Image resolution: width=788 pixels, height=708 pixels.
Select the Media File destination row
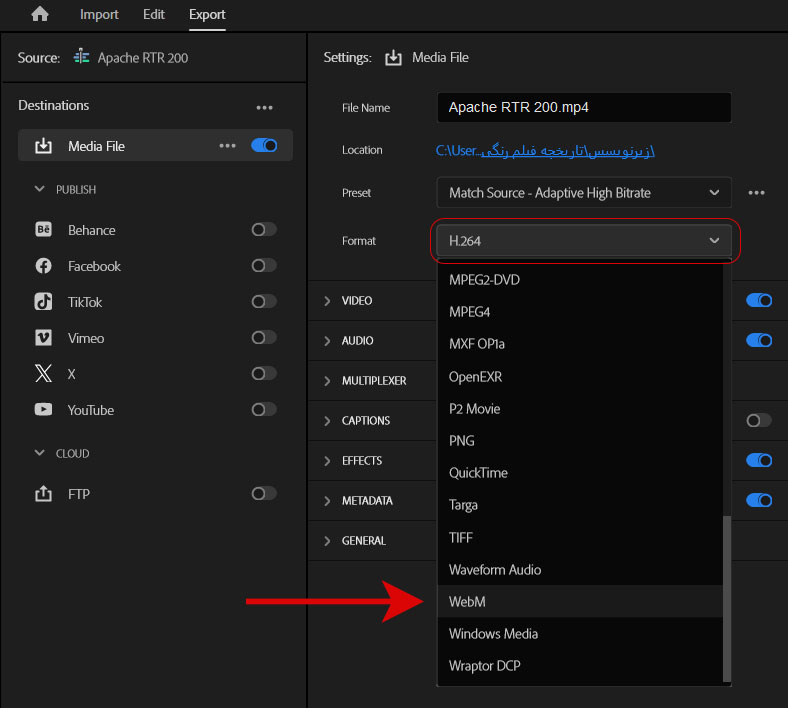tap(155, 146)
